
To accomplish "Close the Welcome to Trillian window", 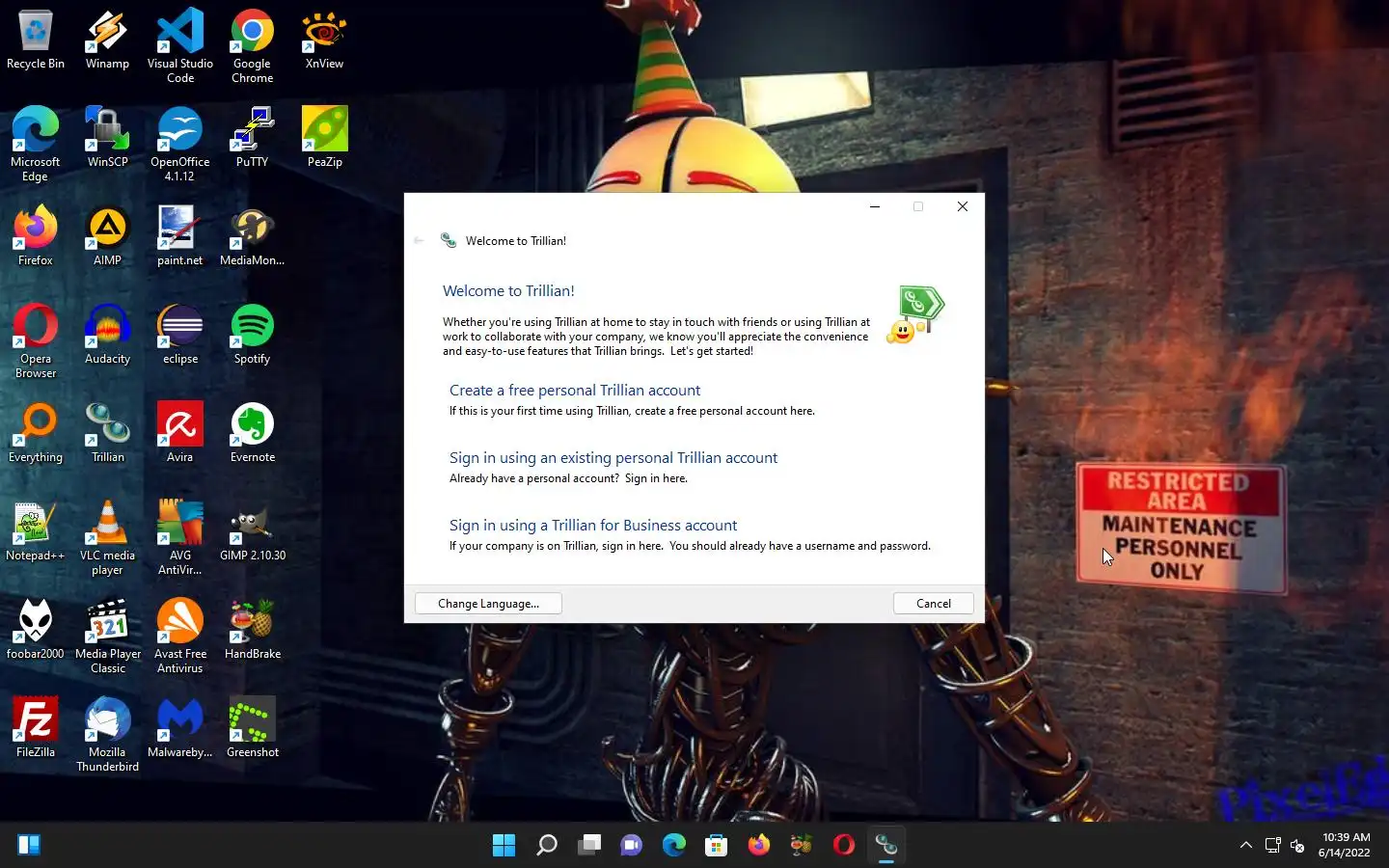I will (962, 206).
